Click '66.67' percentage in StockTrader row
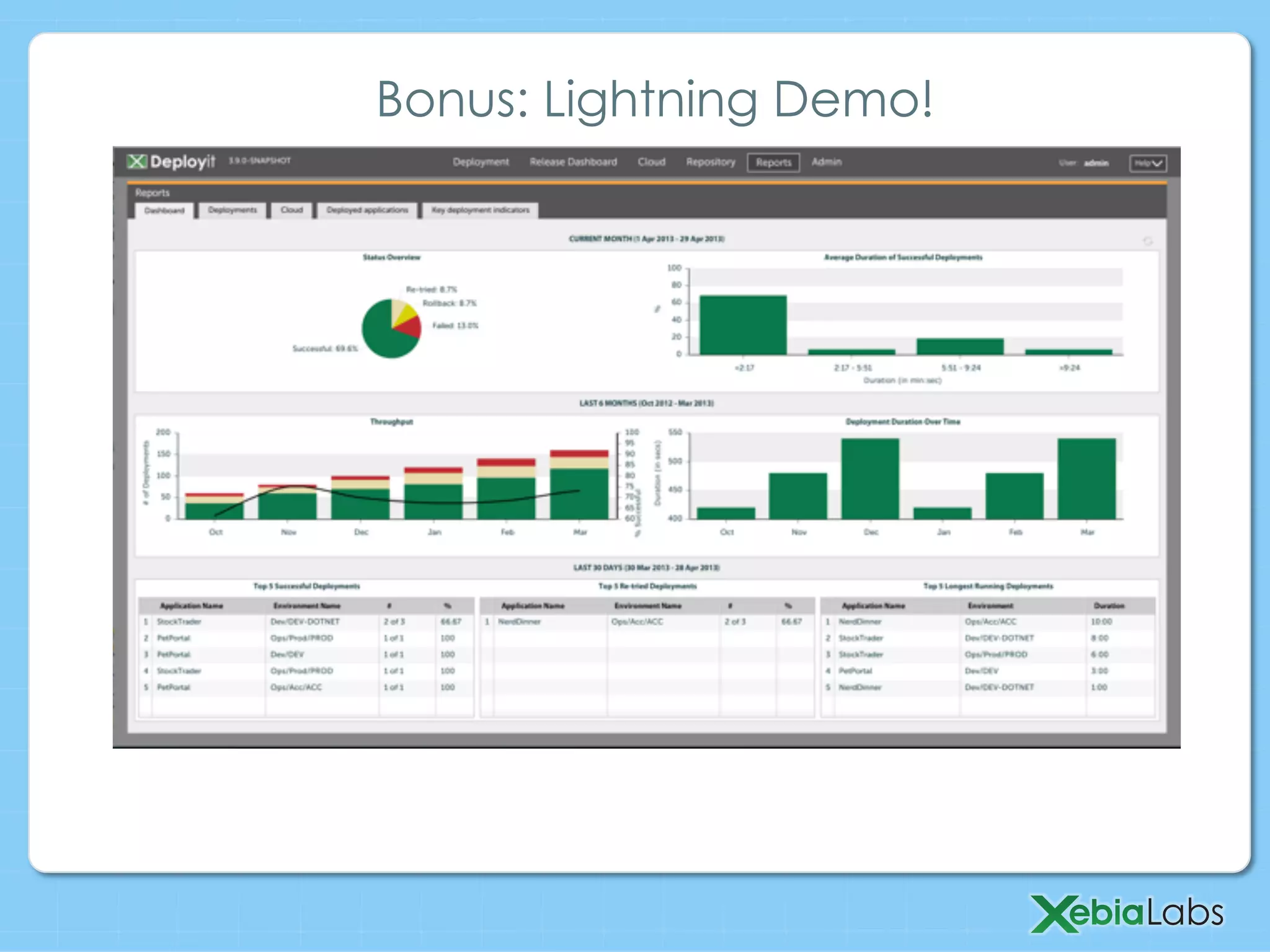 (x=451, y=622)
